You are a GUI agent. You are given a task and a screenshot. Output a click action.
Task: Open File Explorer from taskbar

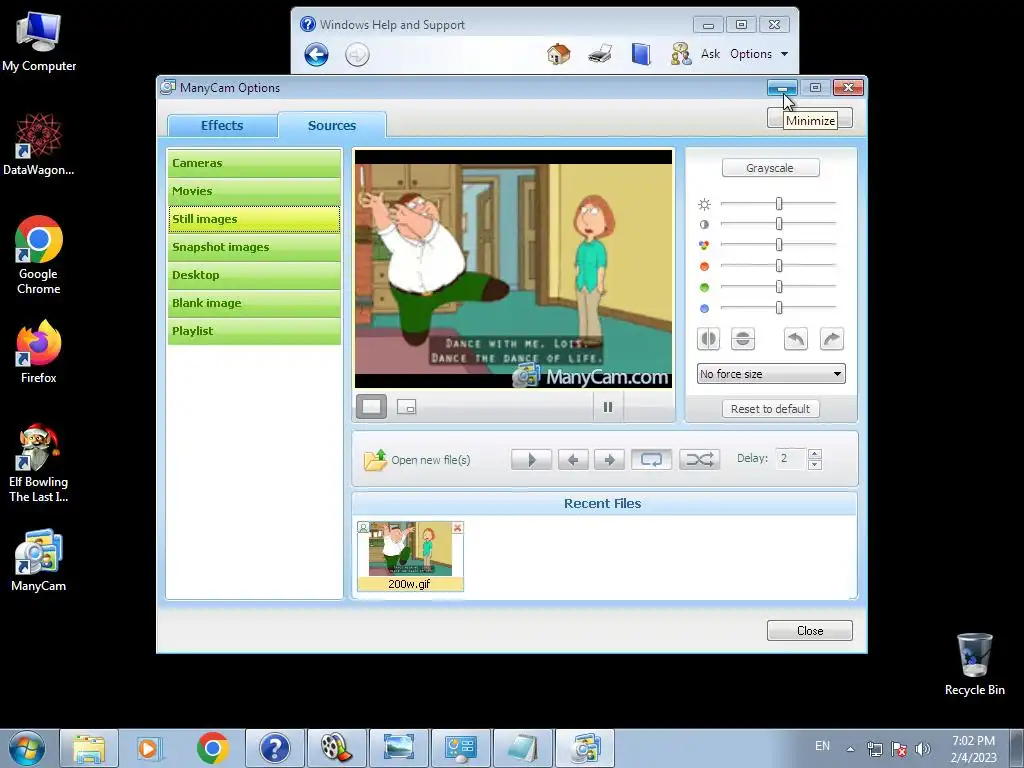point(89,748)
